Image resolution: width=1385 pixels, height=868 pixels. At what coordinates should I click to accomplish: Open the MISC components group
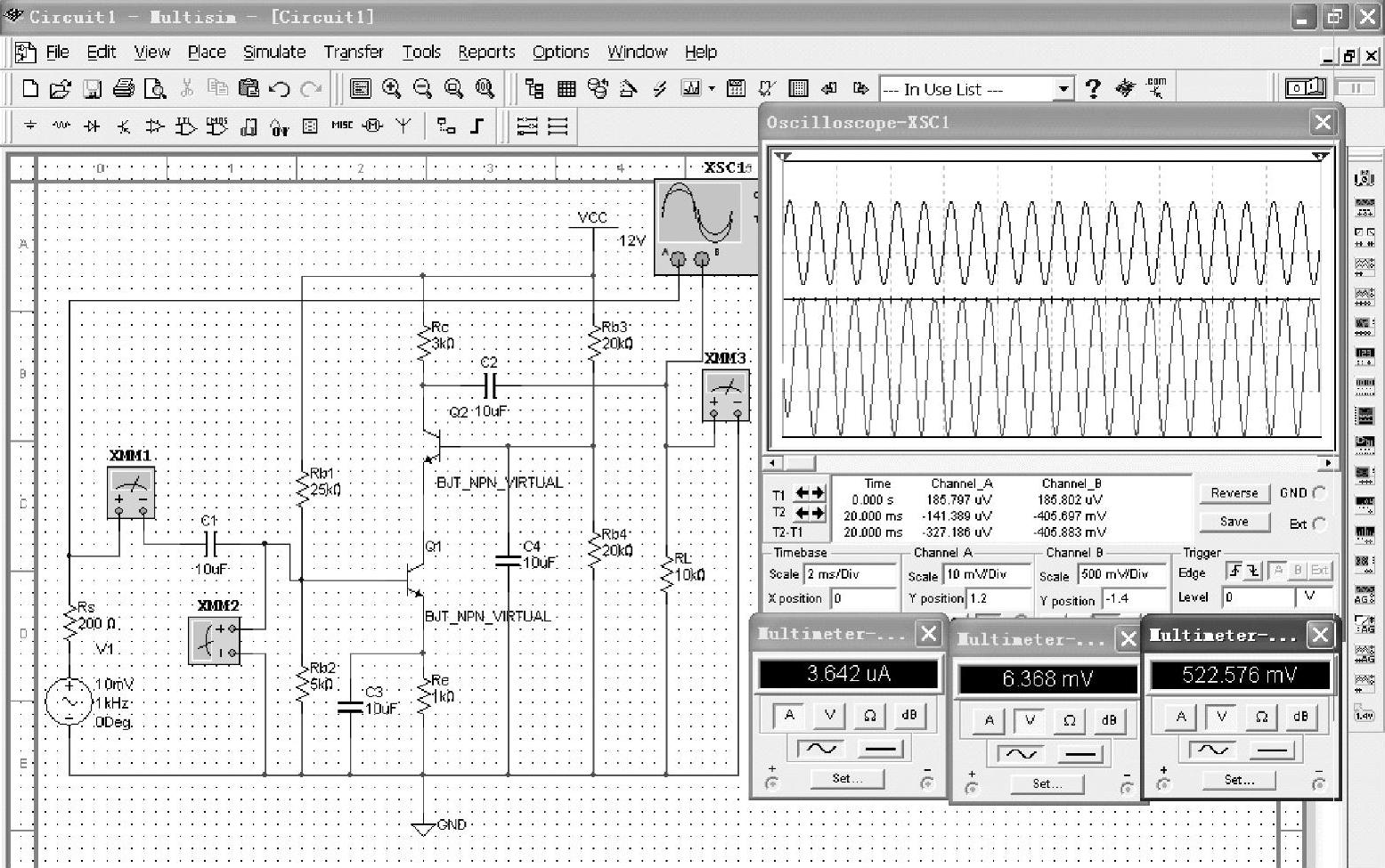(x=342, y=126)
